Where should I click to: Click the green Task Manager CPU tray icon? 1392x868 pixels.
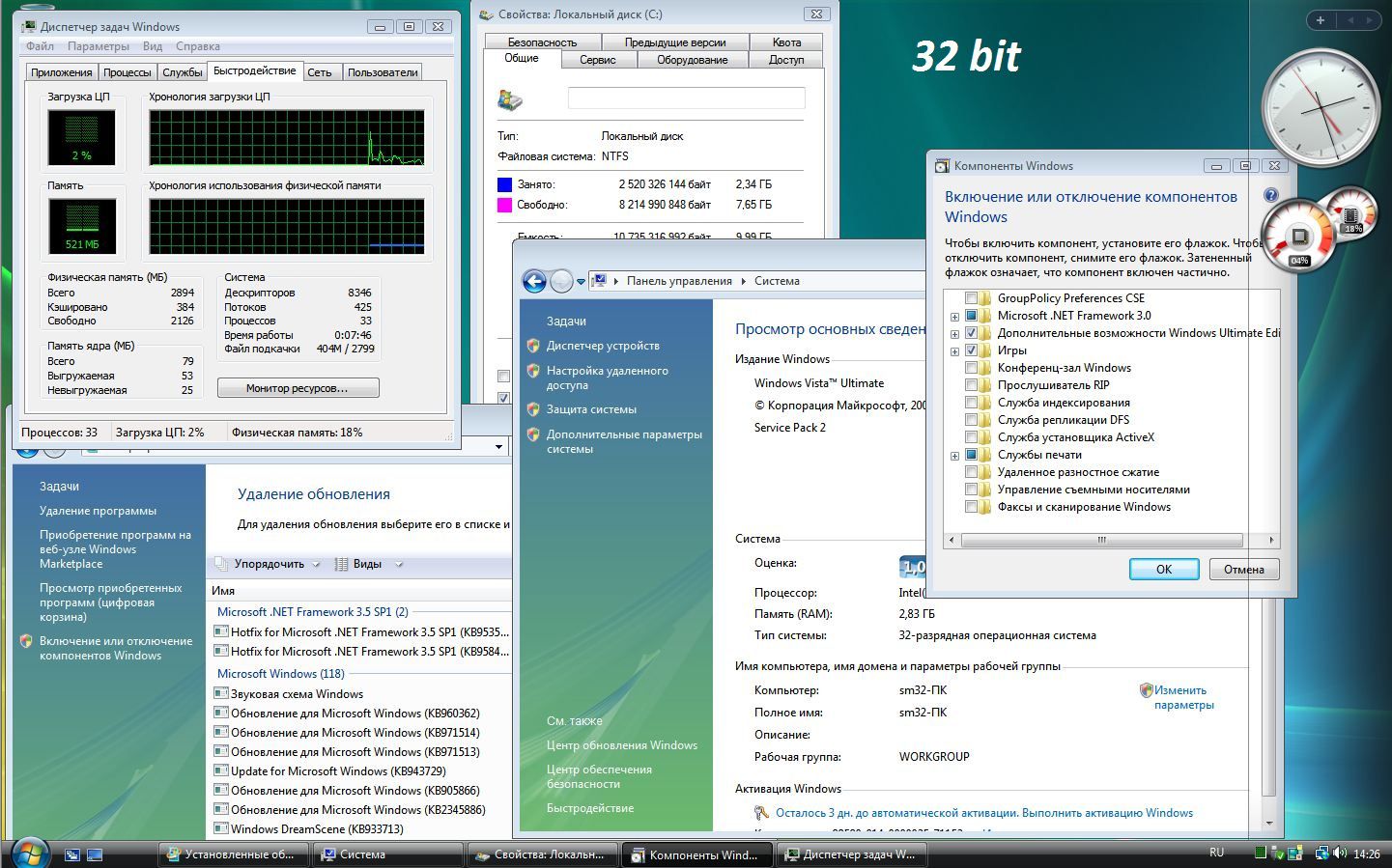pyautogui.click(x=1260, y=854)
